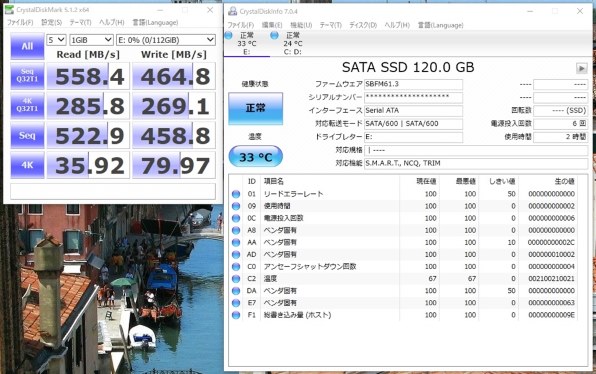The width and height of the screenshot is (596, 374).
Task: Click the power-on count value 6 回
Action: coord(561,124)
